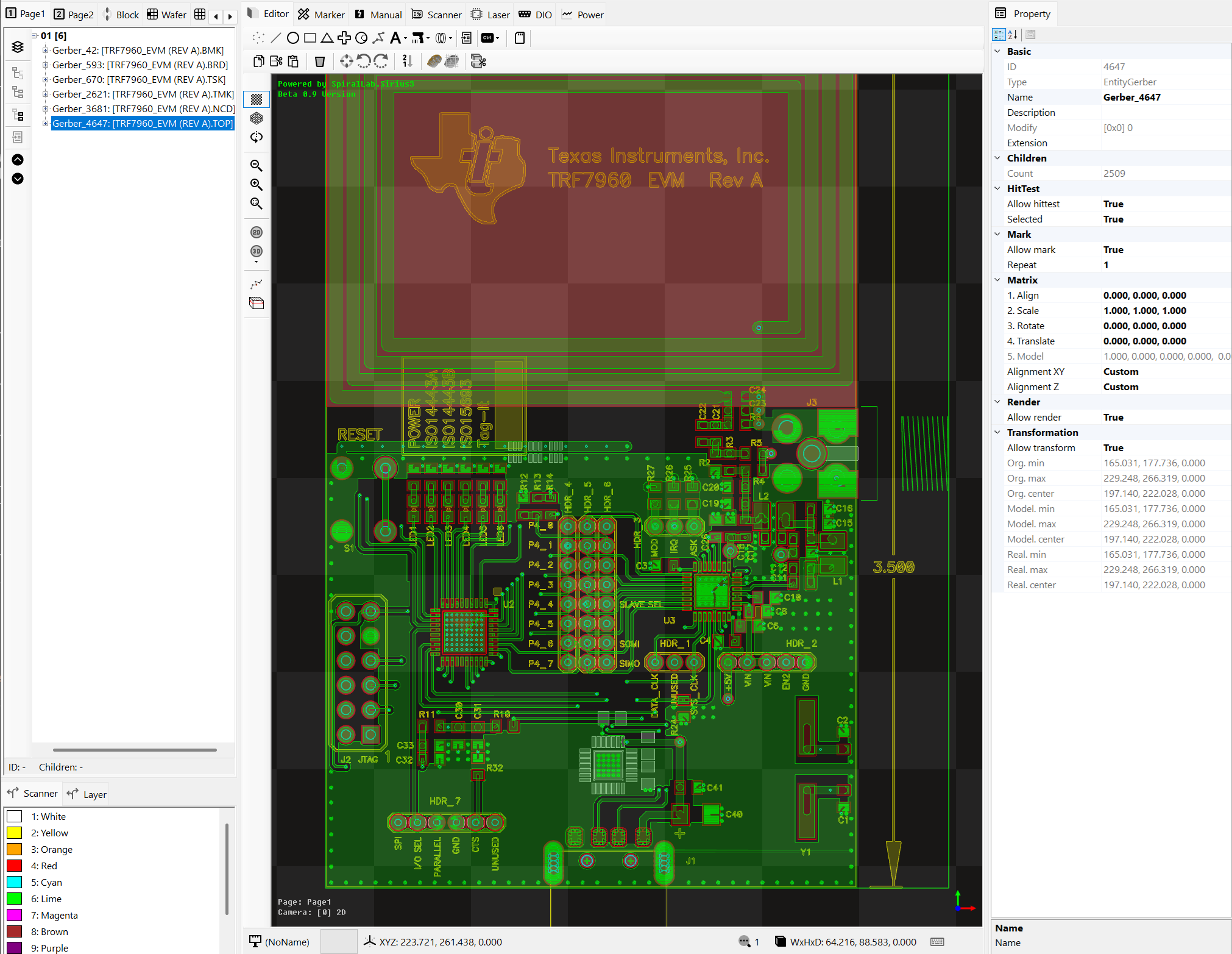Click the move-down arrow button
Screen dimensions: 1232x954
tap(18, 179)
